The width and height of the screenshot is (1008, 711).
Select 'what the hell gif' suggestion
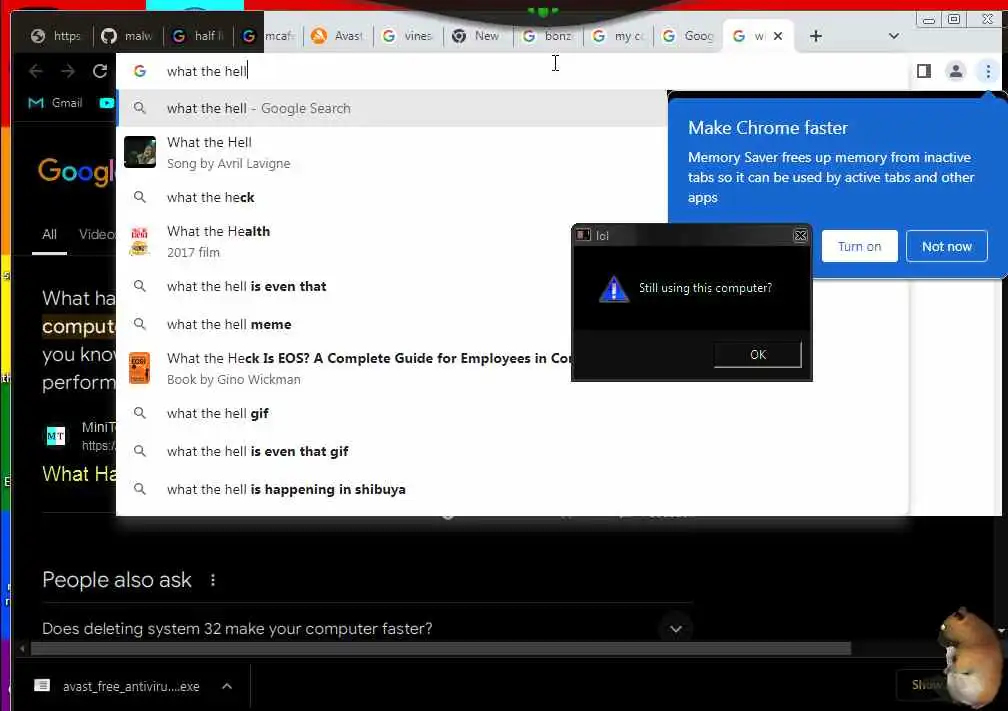click(x=511, y=413)
